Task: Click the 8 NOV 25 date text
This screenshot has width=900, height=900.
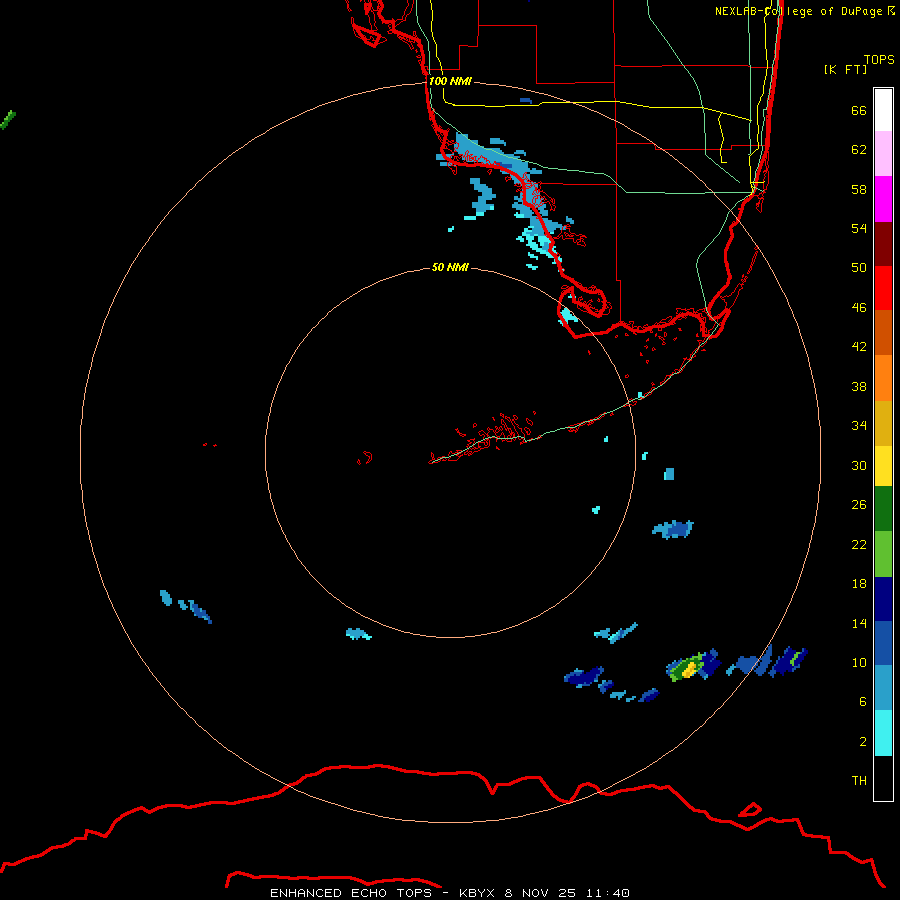Action: click(x=540, y=893)
